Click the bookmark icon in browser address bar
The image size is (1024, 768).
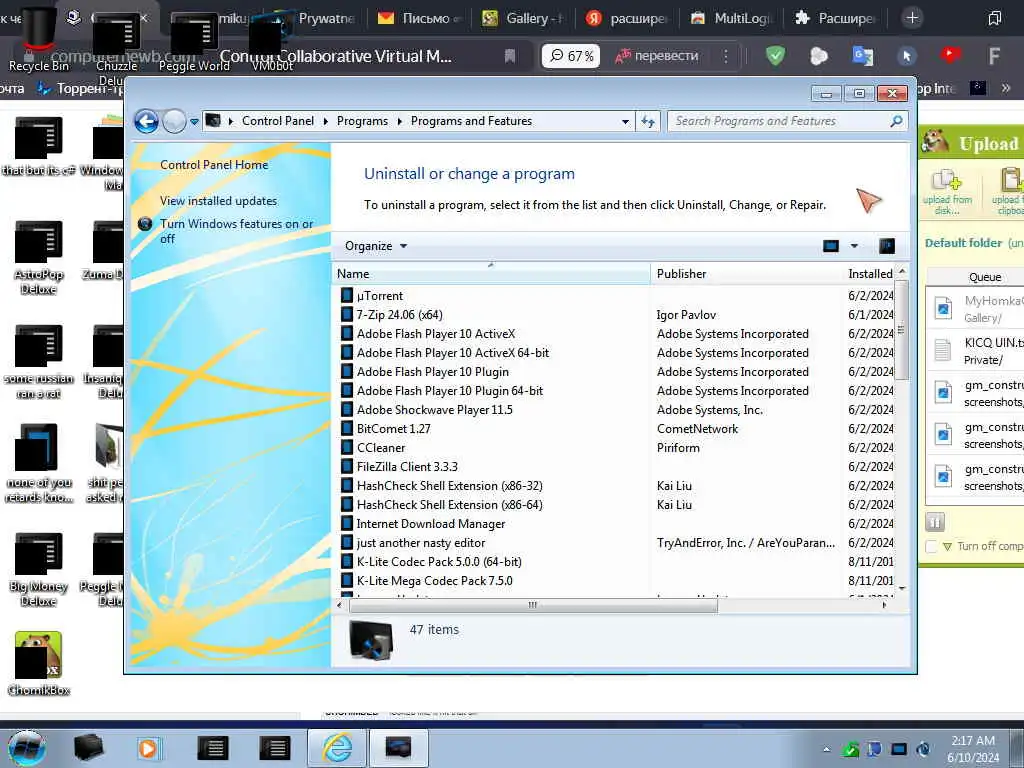(x=510, y=56)
